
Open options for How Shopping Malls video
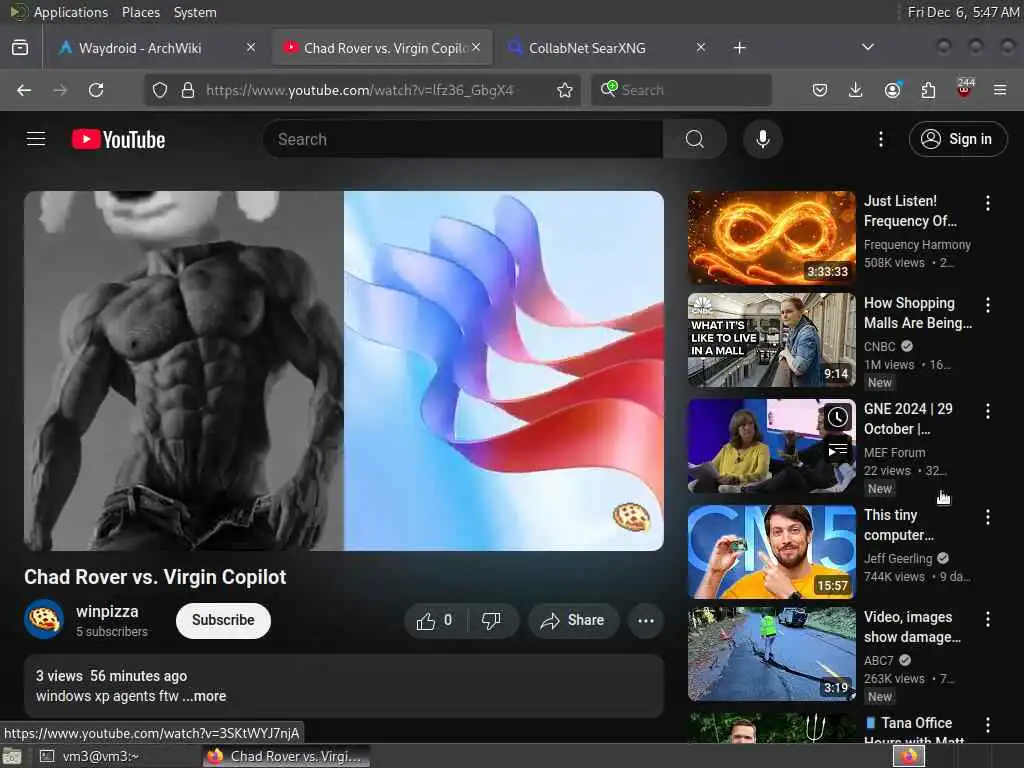(987, 305)
